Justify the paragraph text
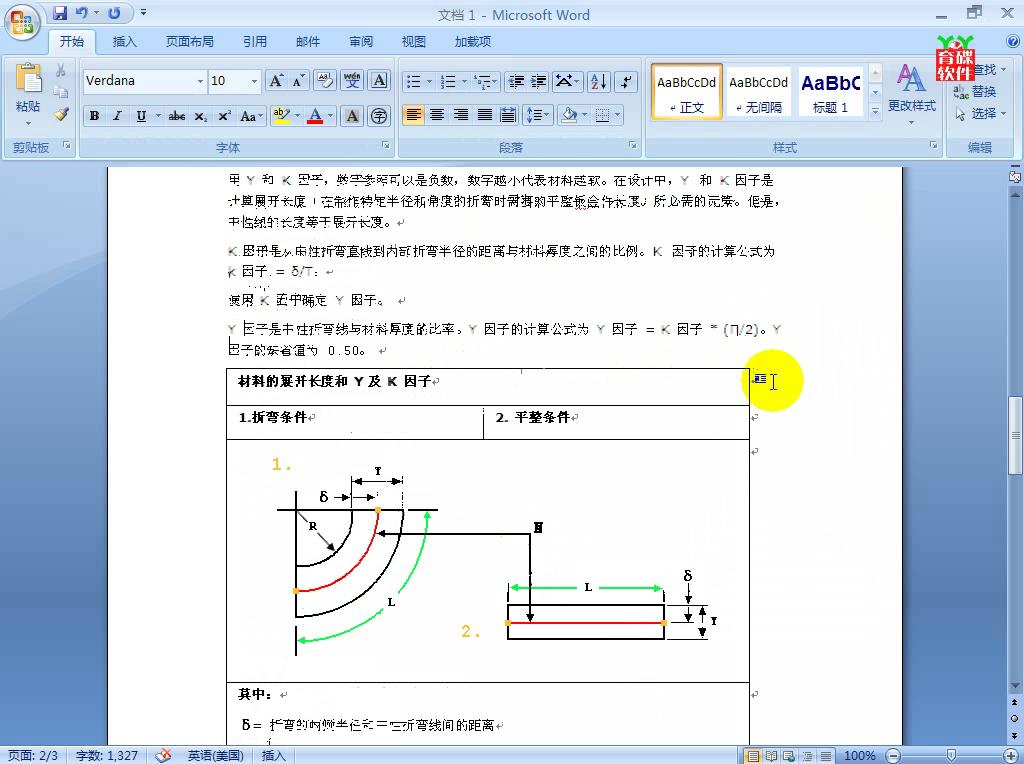 [485, 116]
